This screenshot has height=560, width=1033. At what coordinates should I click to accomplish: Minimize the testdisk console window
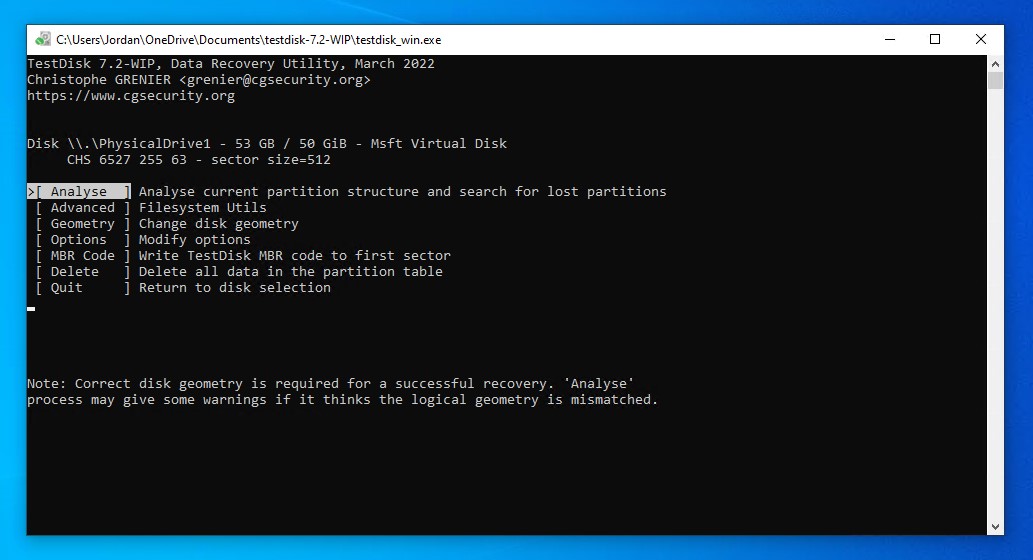pos(890,40)
